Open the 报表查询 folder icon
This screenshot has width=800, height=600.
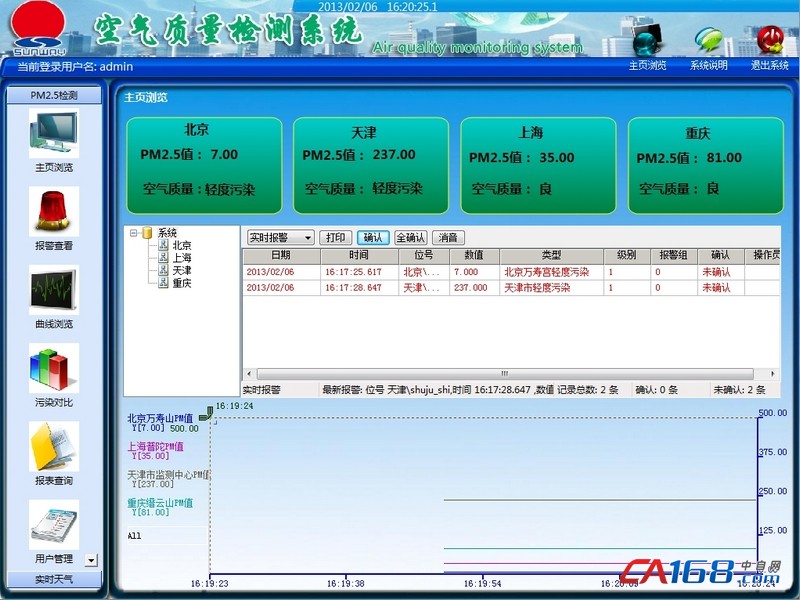(x=54, y=446)
